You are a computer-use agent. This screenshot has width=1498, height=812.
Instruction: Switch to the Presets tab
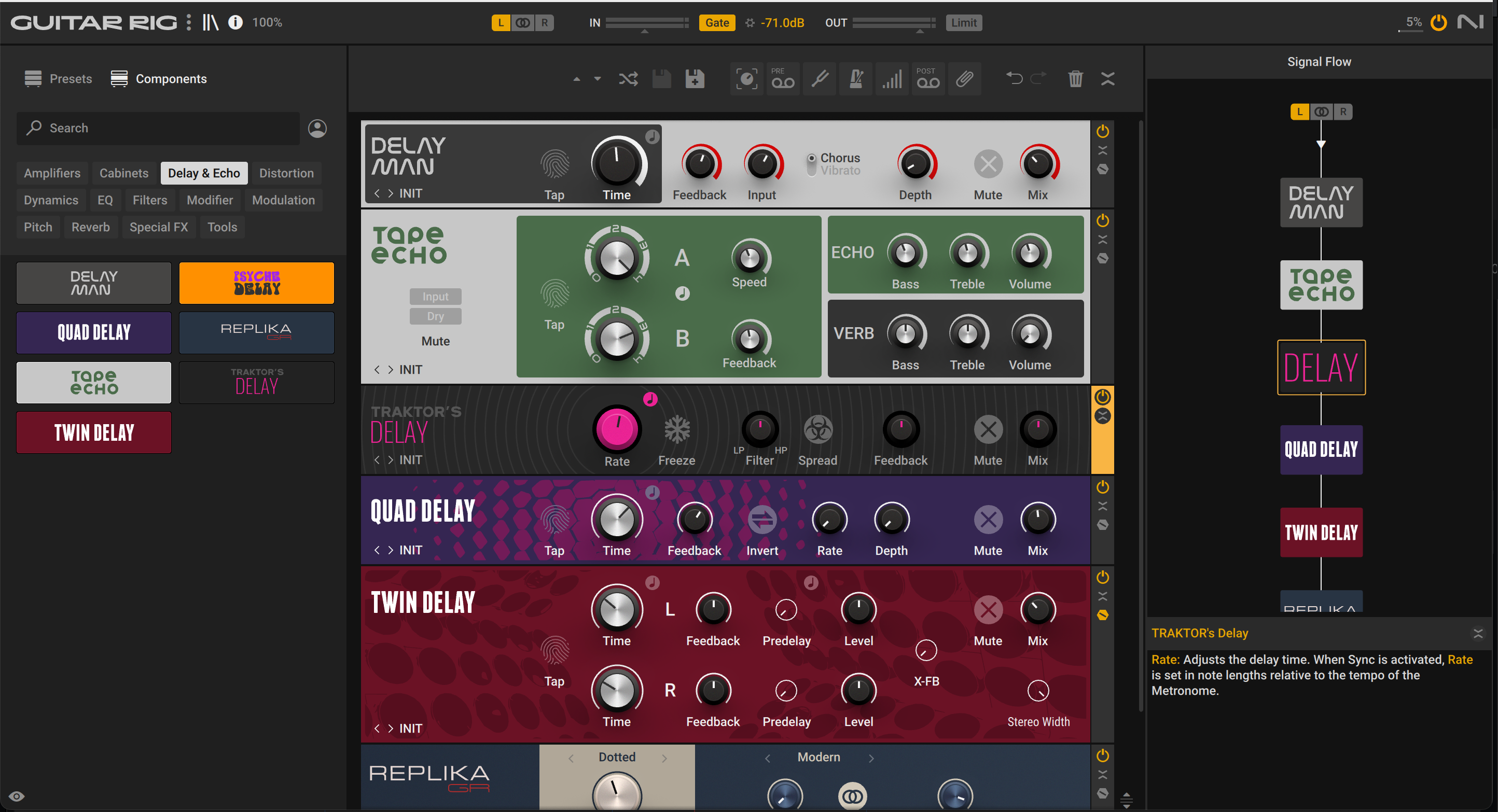[x=58, y=78]
